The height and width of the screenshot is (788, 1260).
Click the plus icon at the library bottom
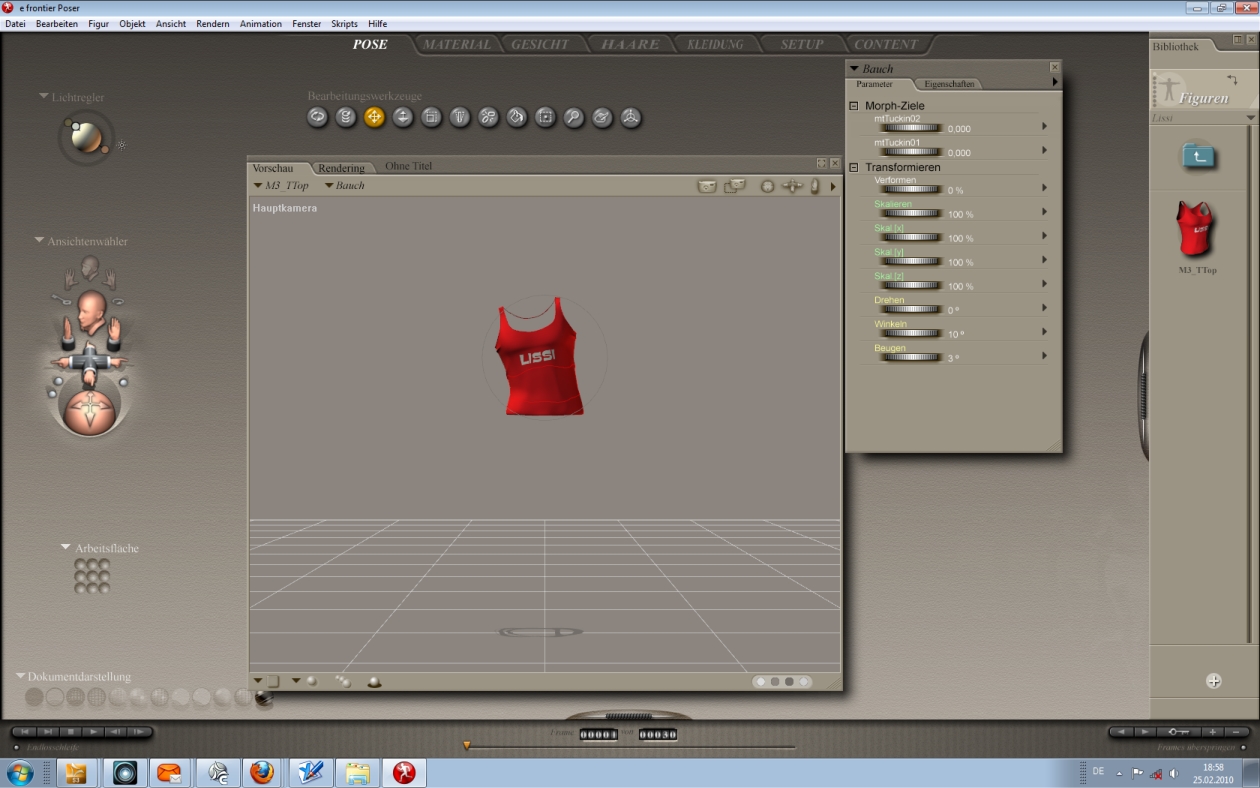(x=1214, y=681)
